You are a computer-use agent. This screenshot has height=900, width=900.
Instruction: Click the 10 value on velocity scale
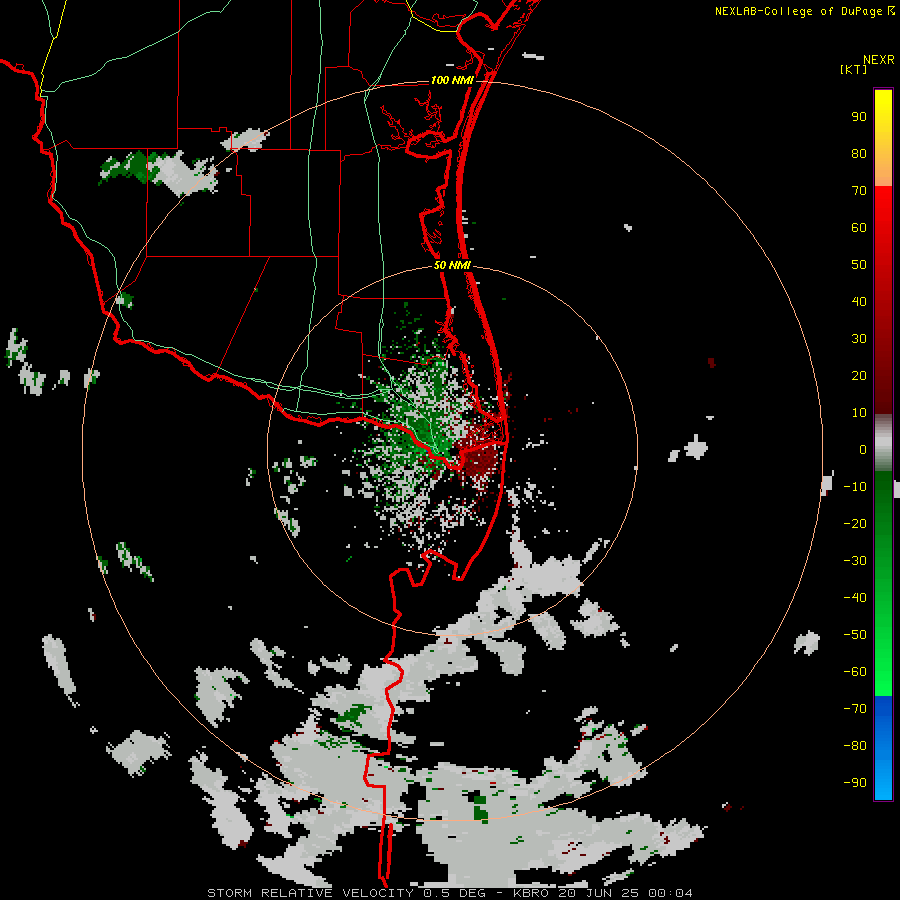click(x=859, y=413)
